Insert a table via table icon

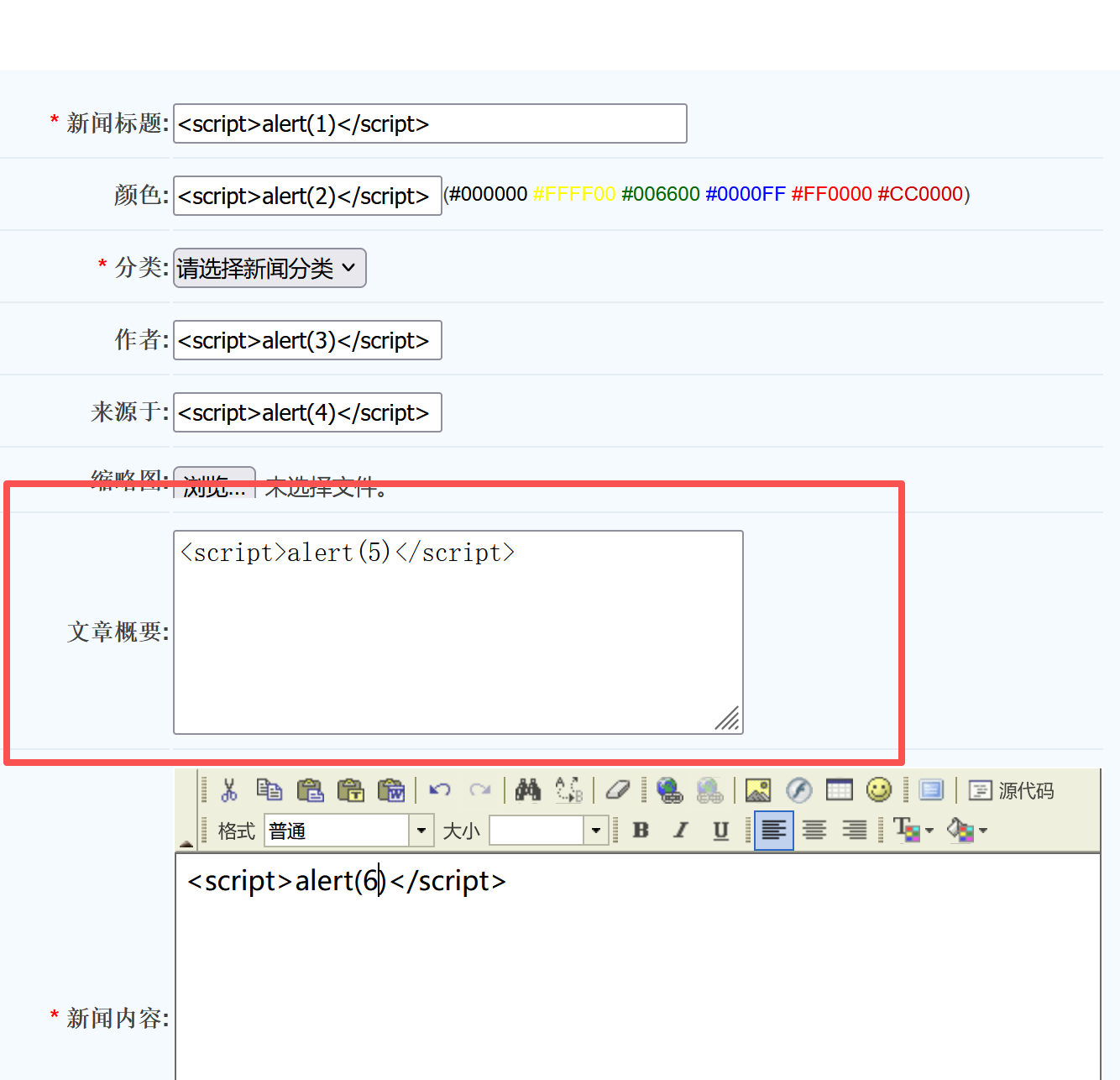840,790
